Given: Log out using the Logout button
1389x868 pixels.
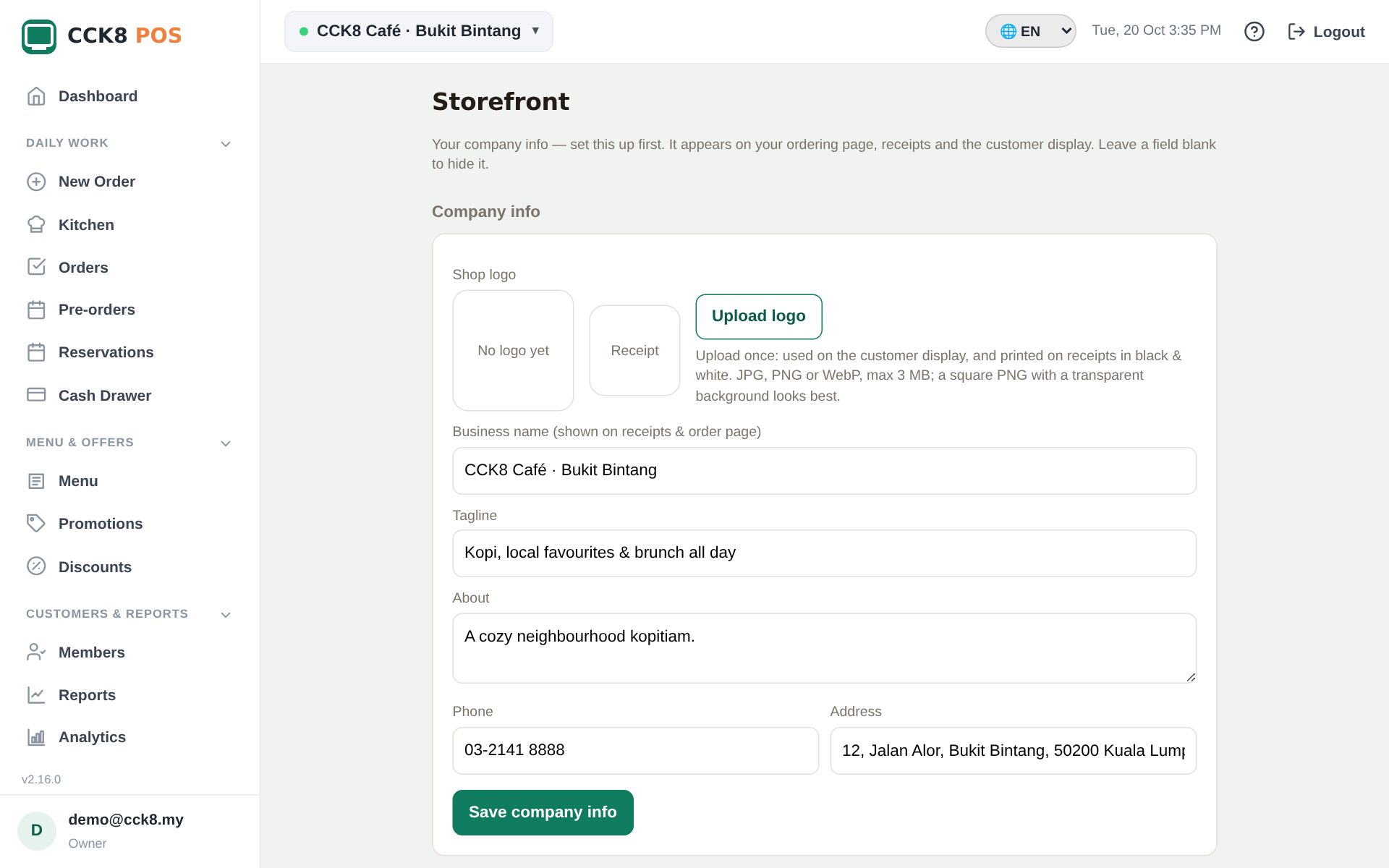Looking at the screenshot, I should click(1326, 32).
